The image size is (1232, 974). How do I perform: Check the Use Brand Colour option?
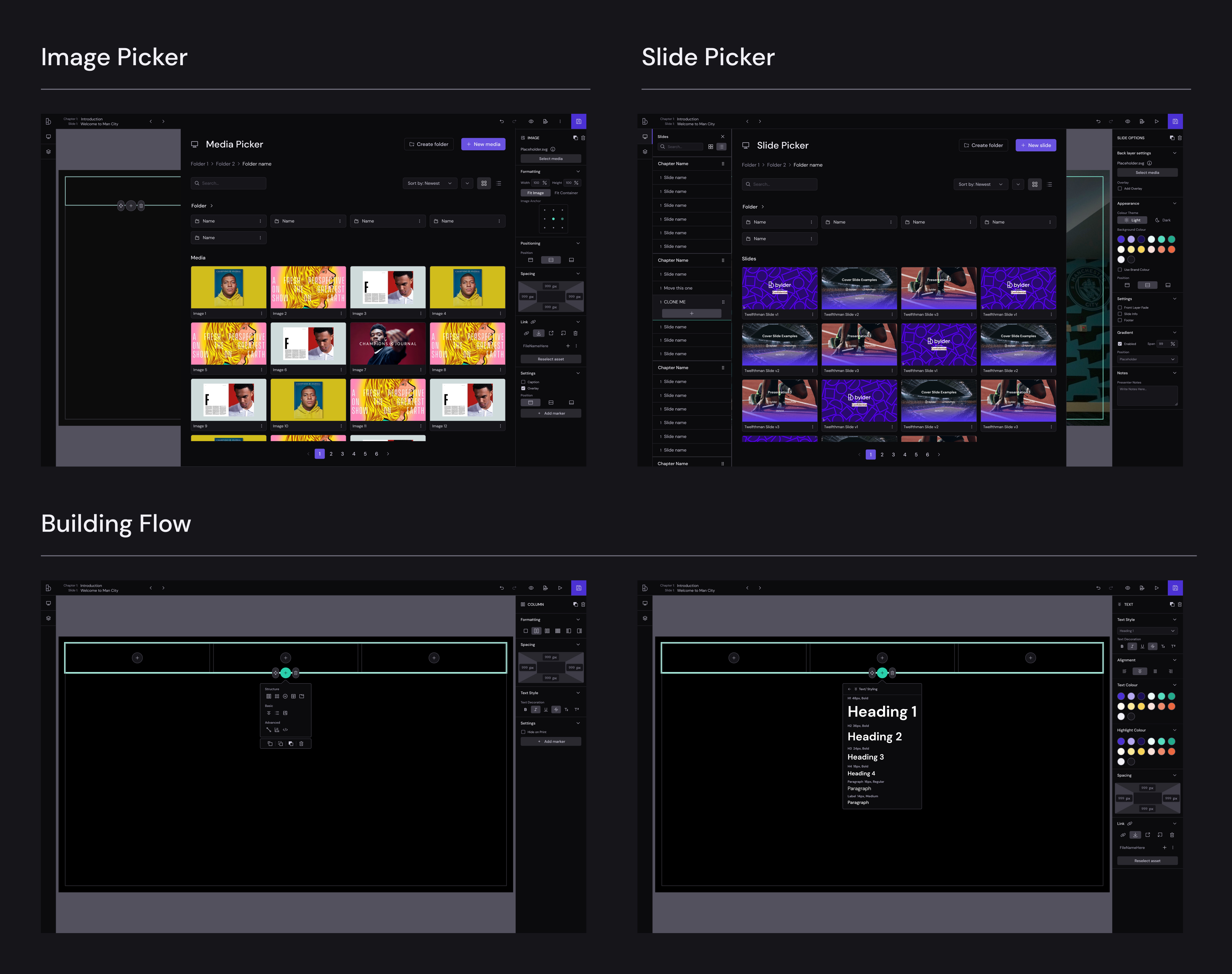point(1120,270)
